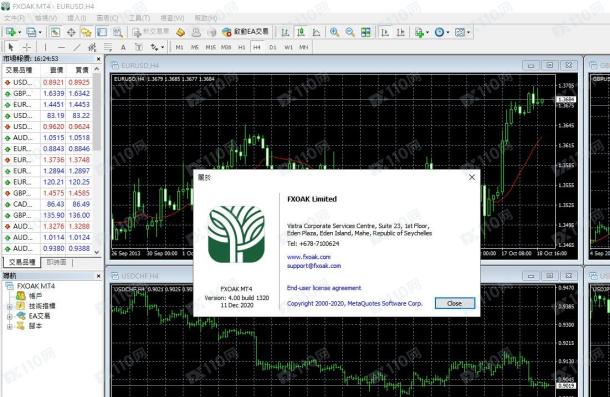Maximize the USDCHF,H4 chart window
610x397 pixels.
(x=549, y=276)
